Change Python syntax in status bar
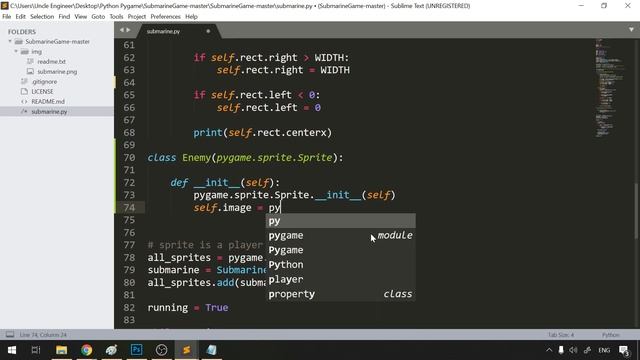Screen dimensions: 640x360 (x=611, y=335)
